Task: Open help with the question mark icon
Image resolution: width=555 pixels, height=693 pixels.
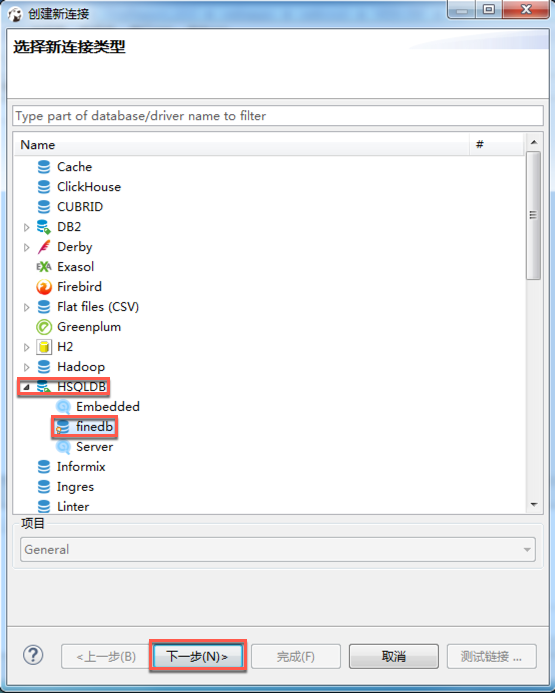Action: tap(33, 655)
